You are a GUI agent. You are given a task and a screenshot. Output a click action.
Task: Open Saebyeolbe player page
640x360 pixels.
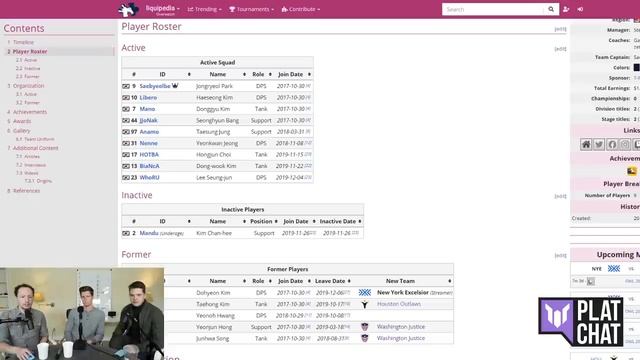(155, 86)
